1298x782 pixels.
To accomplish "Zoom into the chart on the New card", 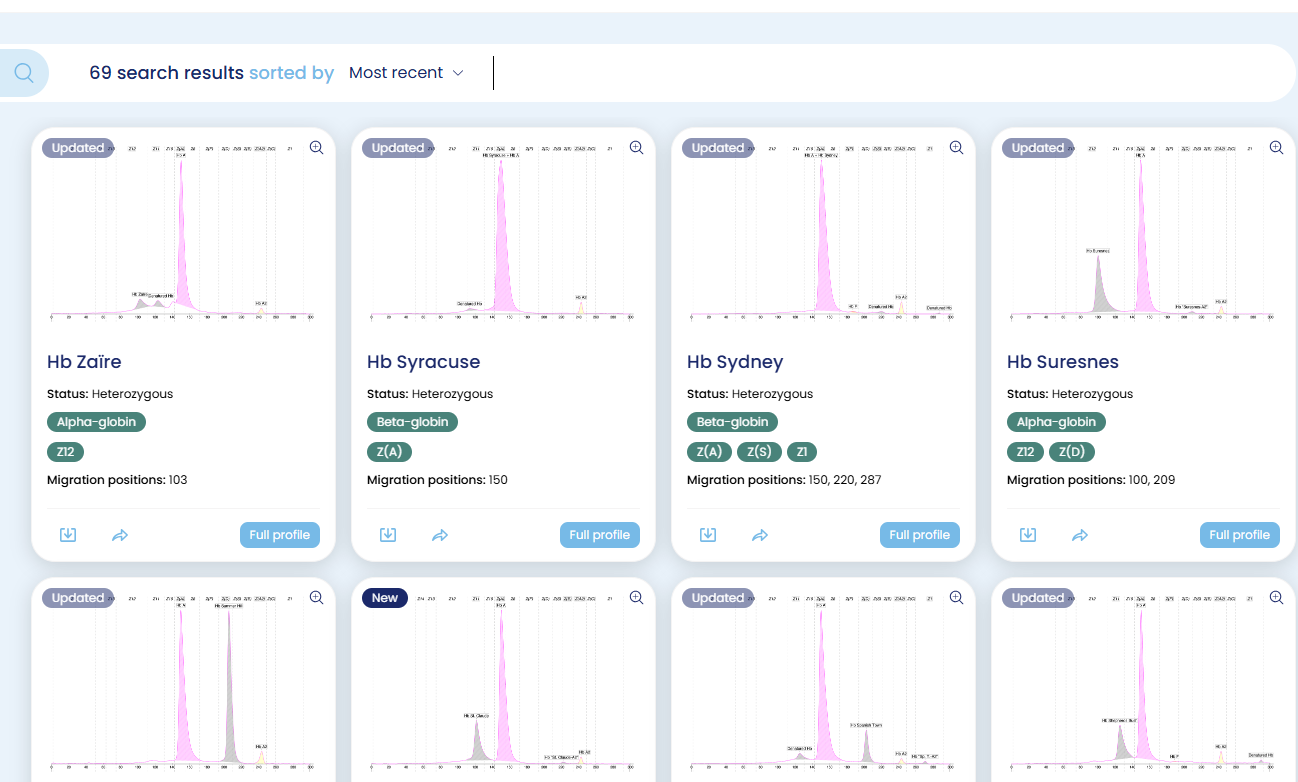I will pos(636,597).
